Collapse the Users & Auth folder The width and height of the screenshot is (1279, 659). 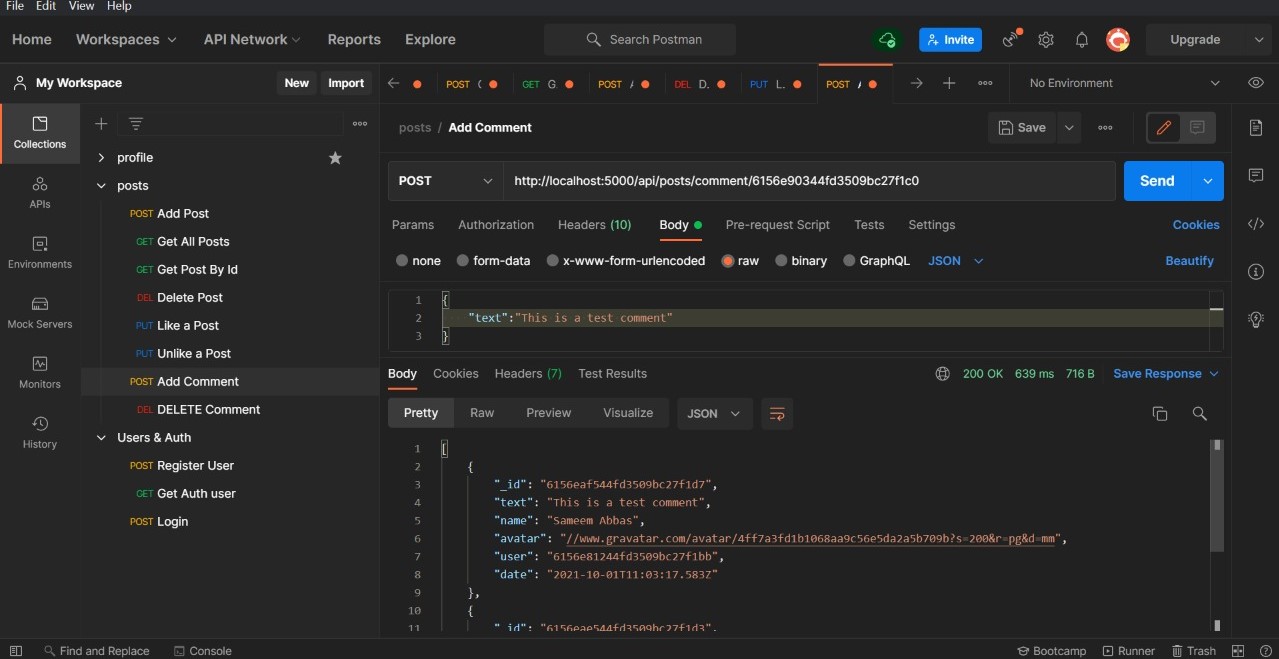pyautogui.click(x=101, y=437)
